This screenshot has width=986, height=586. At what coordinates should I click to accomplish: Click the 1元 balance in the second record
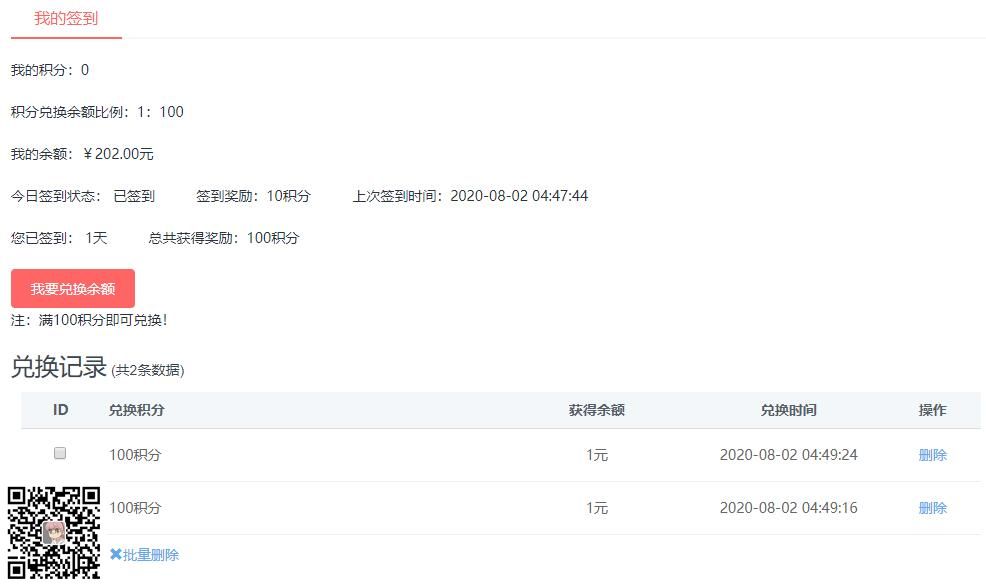click(597, 508)
